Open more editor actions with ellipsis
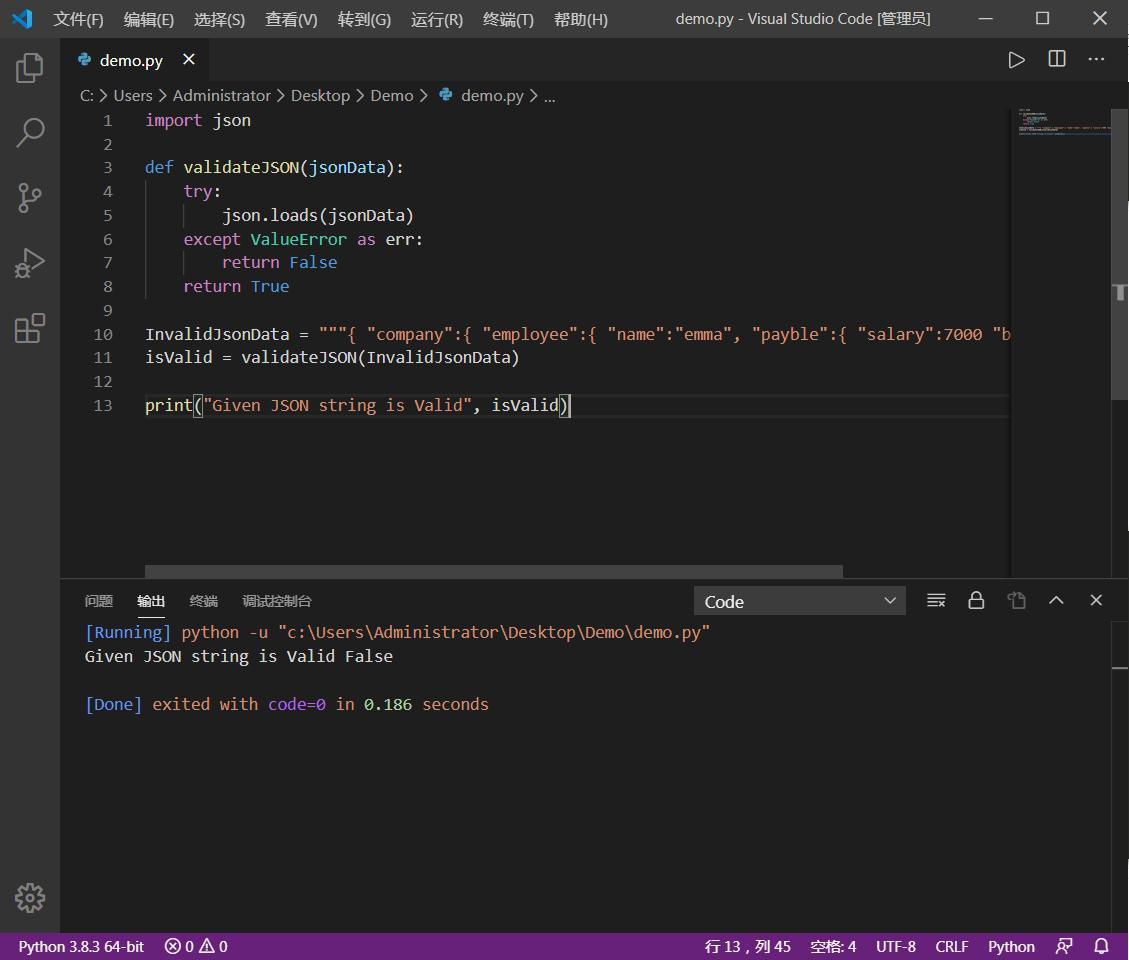Image resolution: width=1129 pixels, height=960 pixels. point(1096,59)
